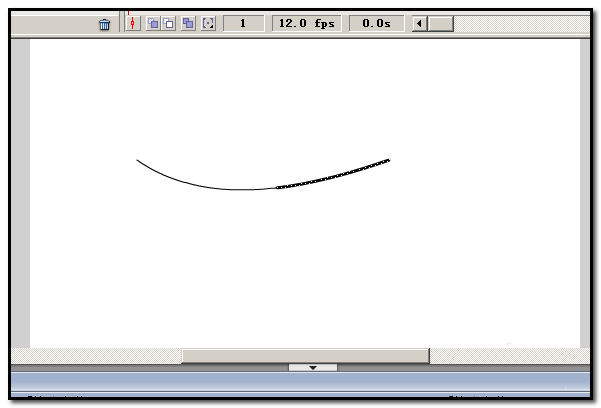Toggle Onion Skin Outlines button

169,23
